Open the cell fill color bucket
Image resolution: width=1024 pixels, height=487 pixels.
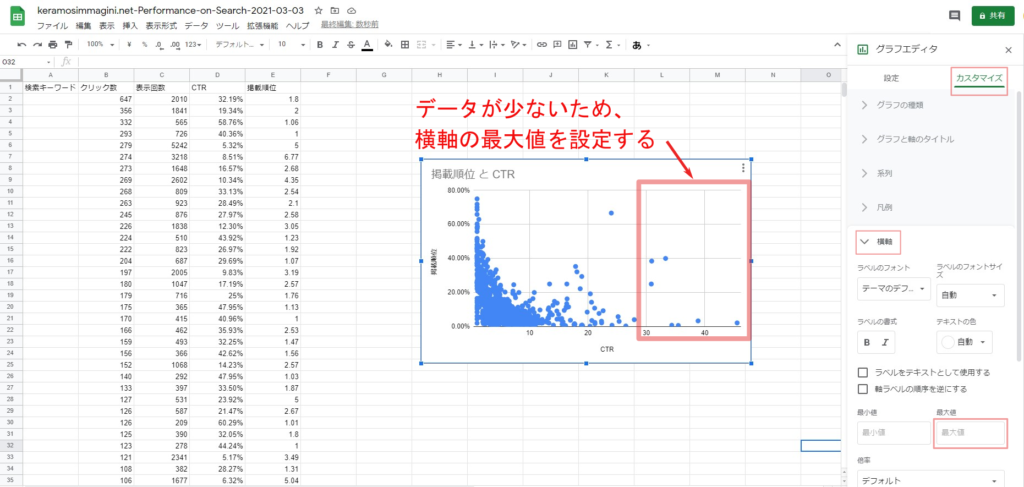click(x=389, y=44)
